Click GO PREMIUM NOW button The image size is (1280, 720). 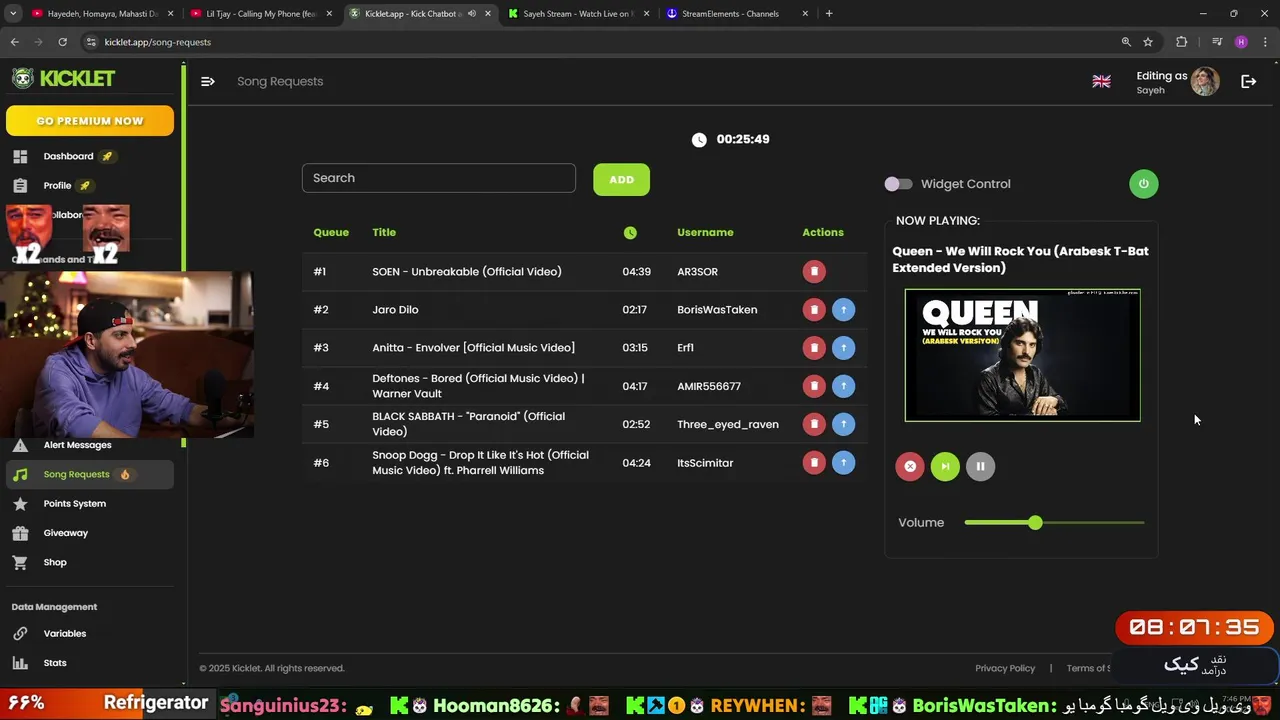point(90,121)
